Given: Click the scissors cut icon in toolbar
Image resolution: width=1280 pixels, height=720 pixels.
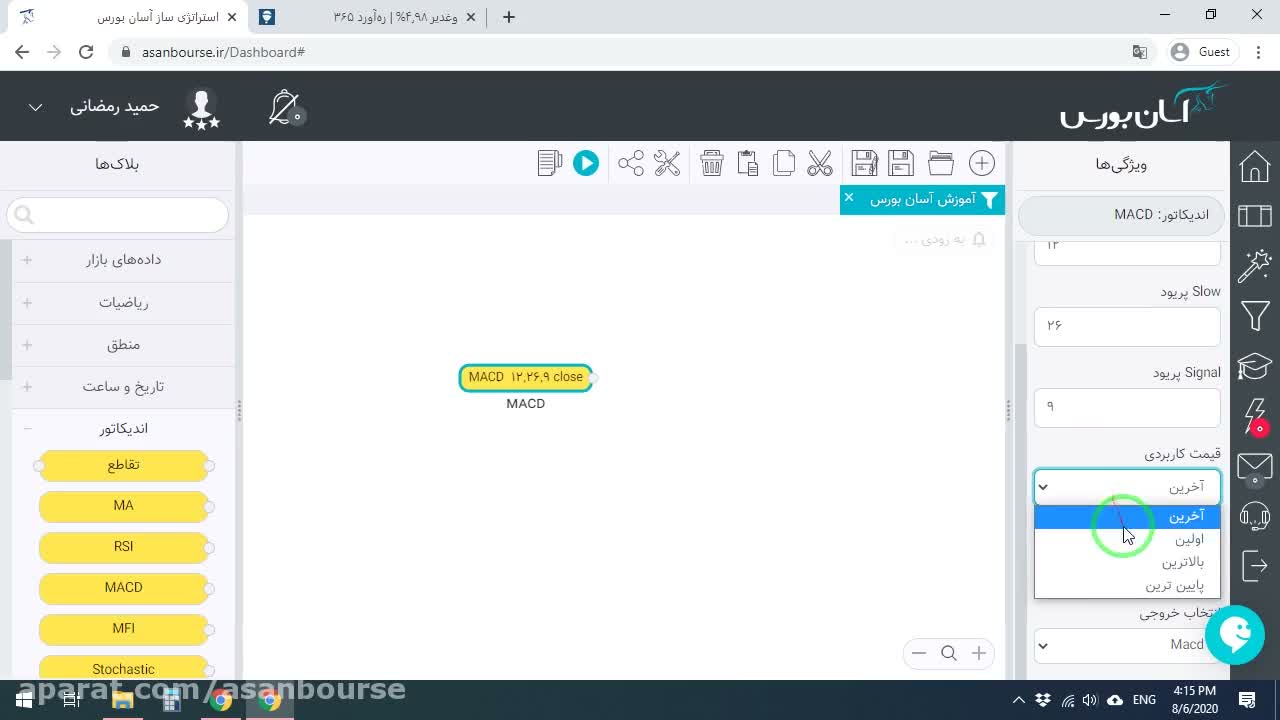Looking at the screenshot, I should pyautogui.click(x=820, y=163).
